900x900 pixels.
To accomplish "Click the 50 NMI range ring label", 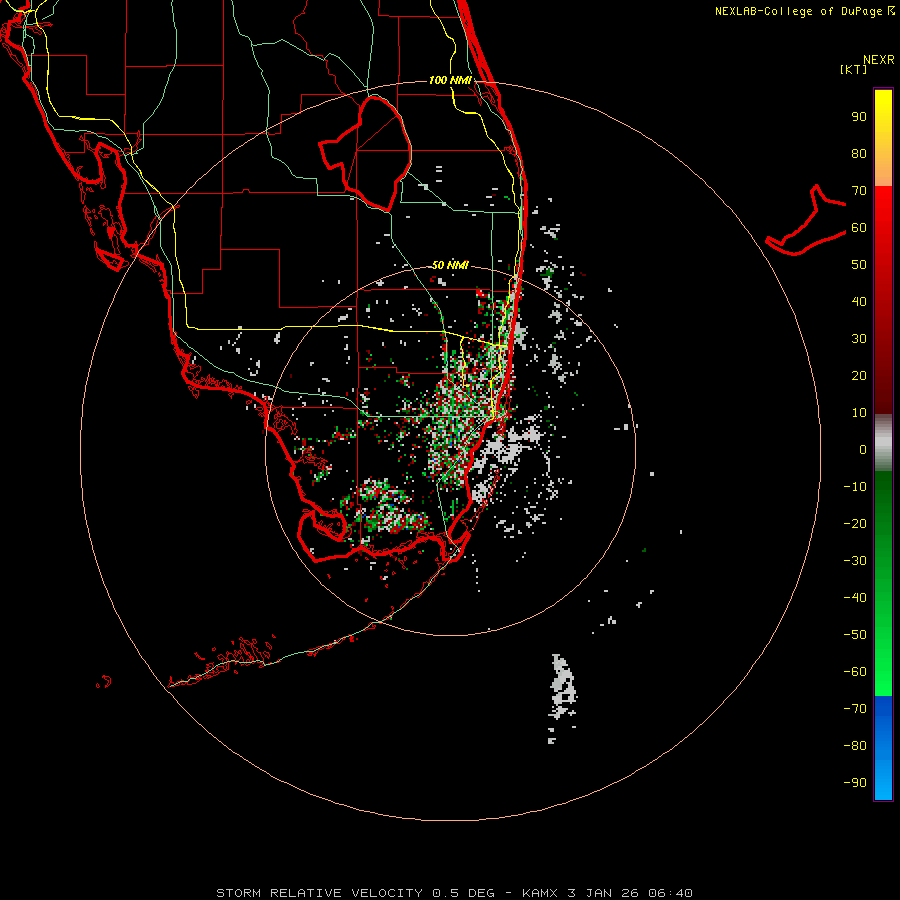I will (x=450, y=265).
